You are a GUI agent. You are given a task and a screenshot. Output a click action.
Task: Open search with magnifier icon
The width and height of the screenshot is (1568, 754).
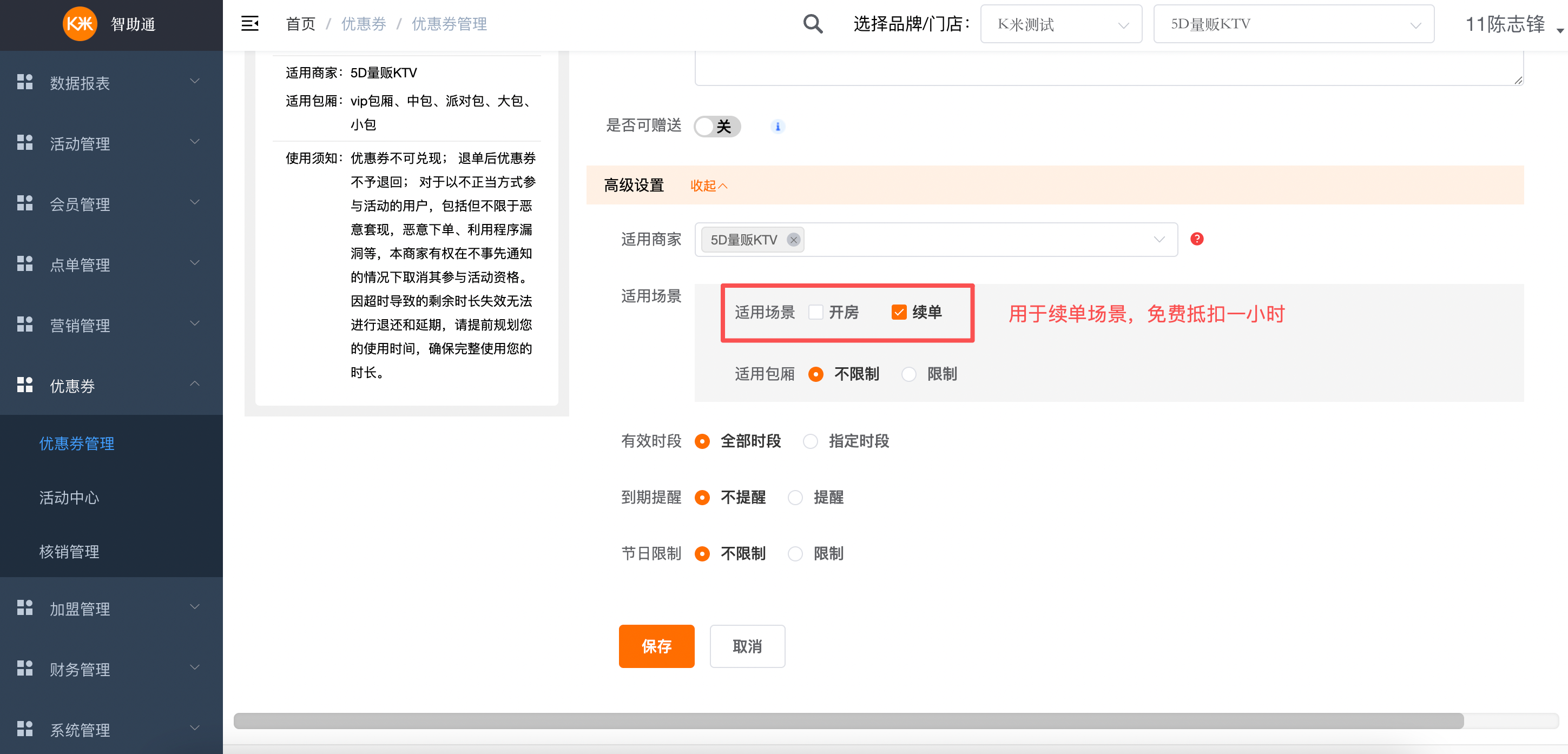813,24
